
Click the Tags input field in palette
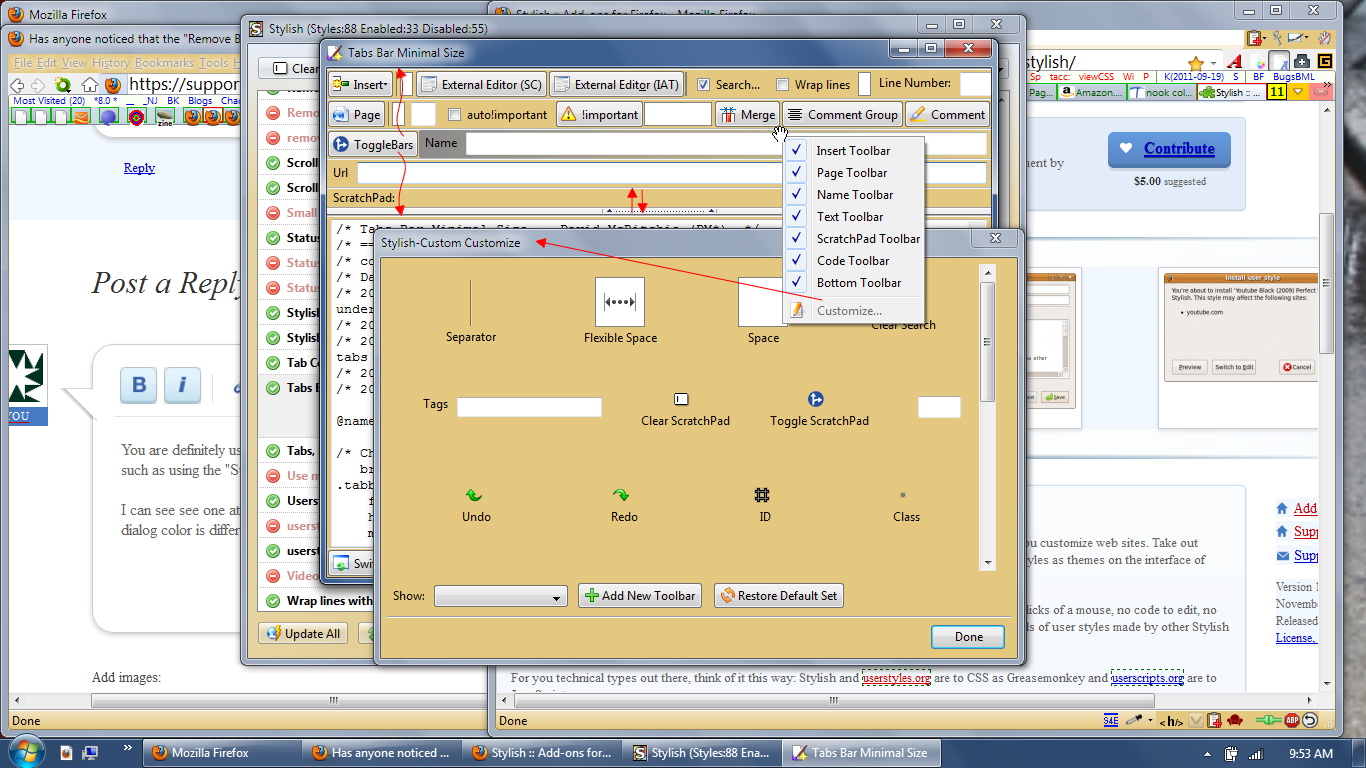pos(529,407)
